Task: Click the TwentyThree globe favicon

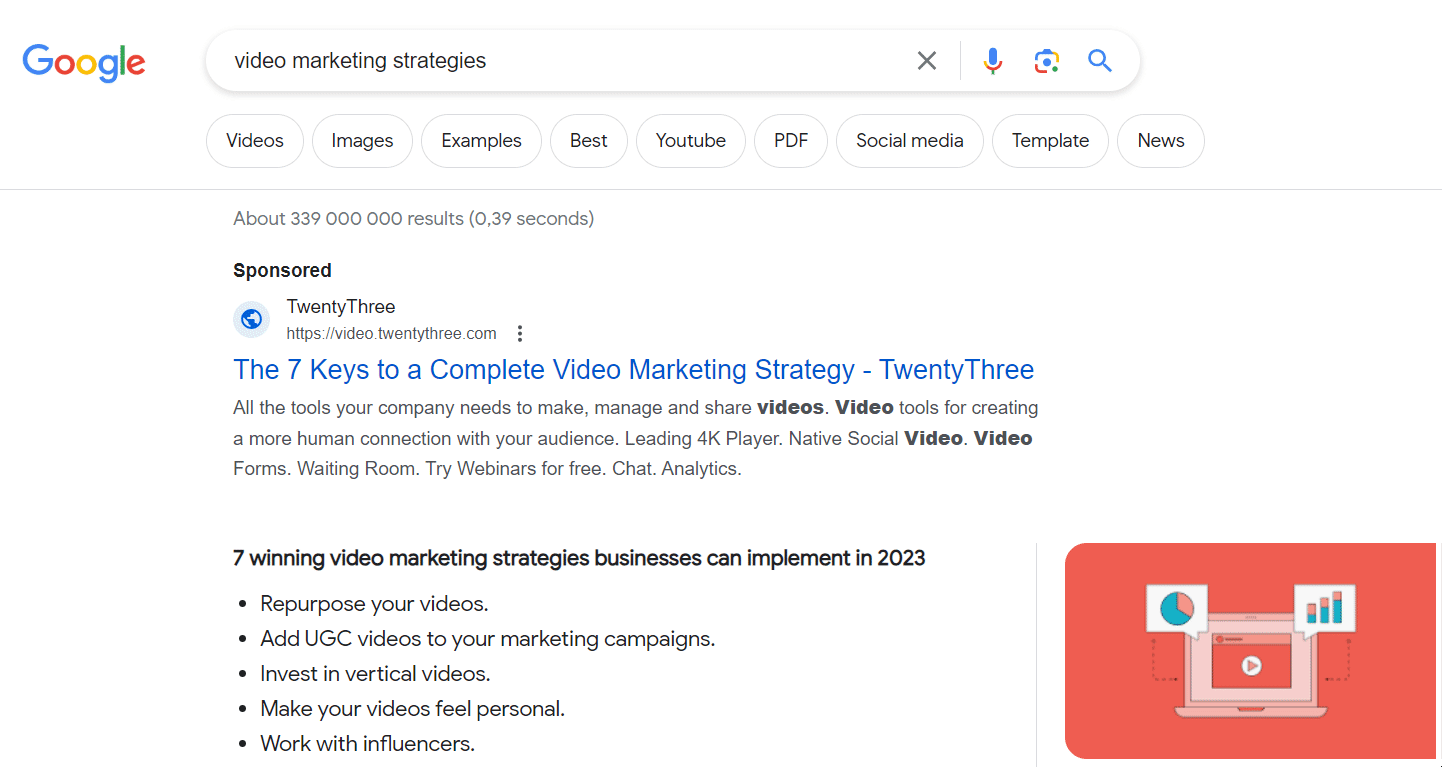Action: click(252, 319)
